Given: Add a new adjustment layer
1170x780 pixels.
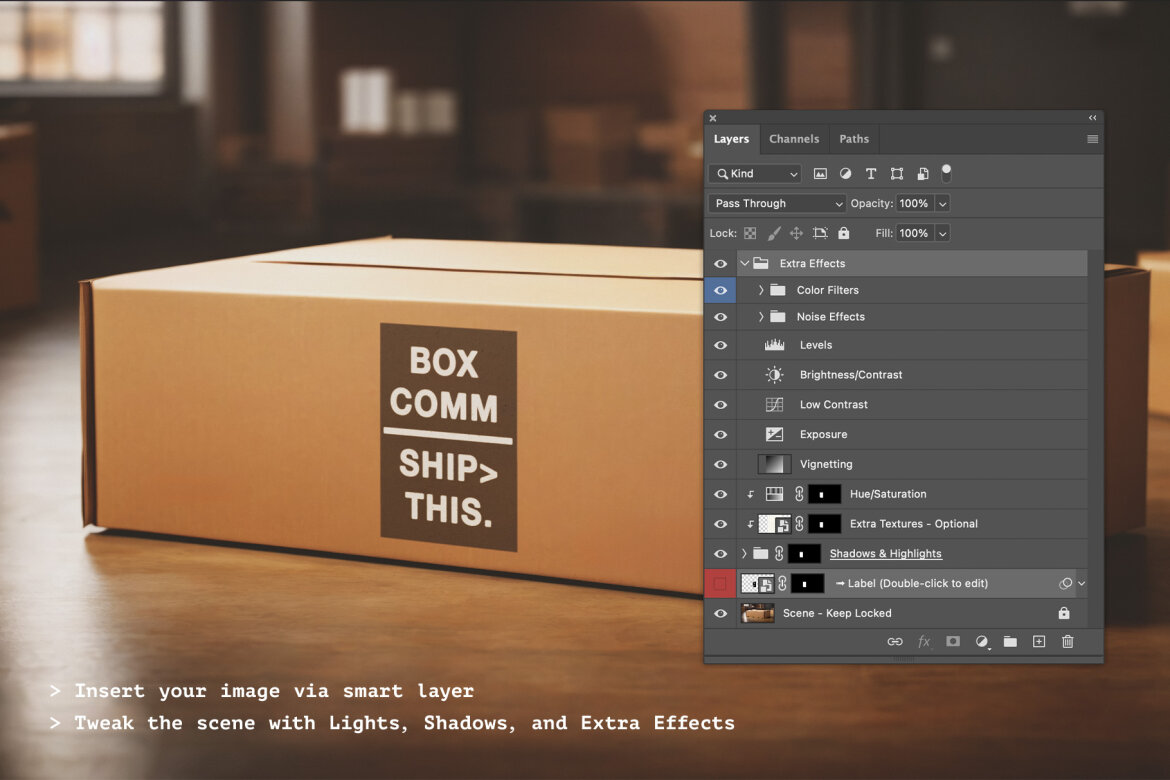Looking at the screenshot, I should point(981,641).
